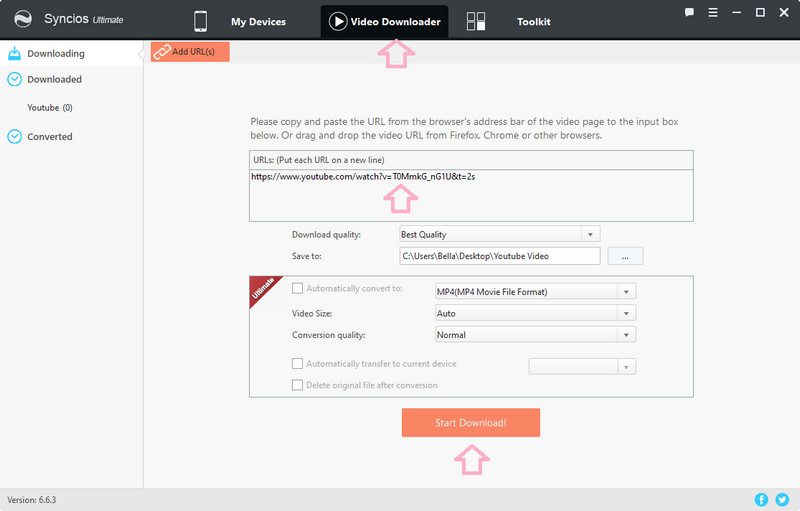
Task: Open the hamburger menu icon
Action: [713, 12]
